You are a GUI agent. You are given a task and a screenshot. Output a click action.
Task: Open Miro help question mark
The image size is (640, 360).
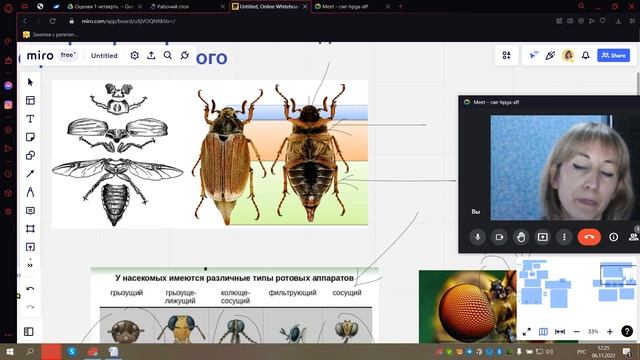[627, 331]
